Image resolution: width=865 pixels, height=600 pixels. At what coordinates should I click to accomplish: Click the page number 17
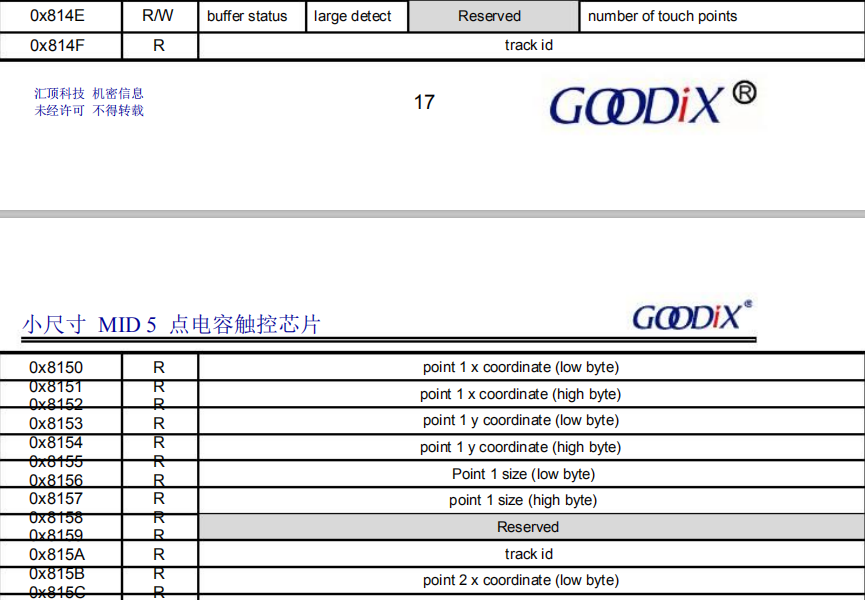point(424,103)
